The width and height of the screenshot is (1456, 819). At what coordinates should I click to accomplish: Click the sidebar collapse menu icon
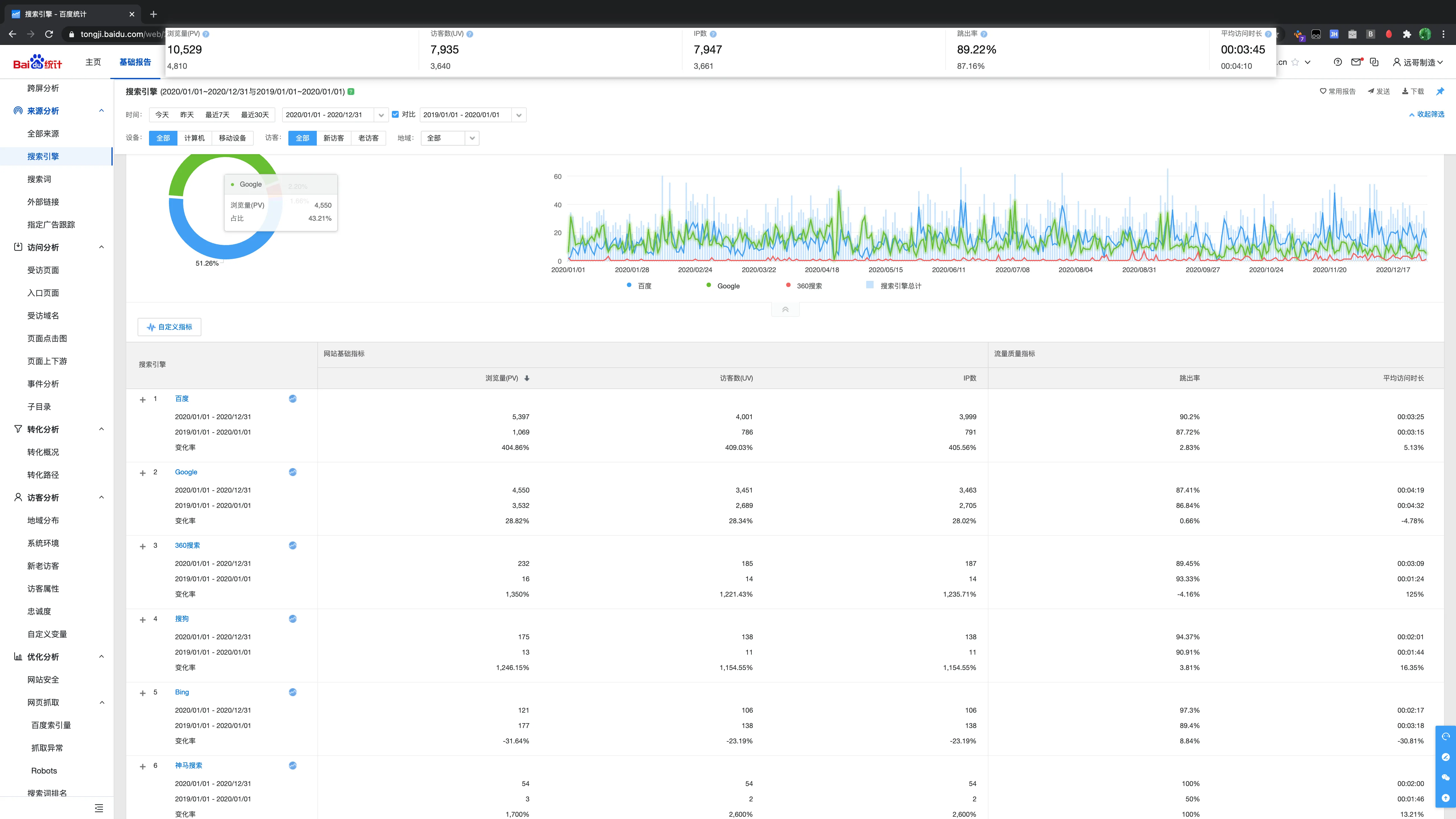pos(99,808)
